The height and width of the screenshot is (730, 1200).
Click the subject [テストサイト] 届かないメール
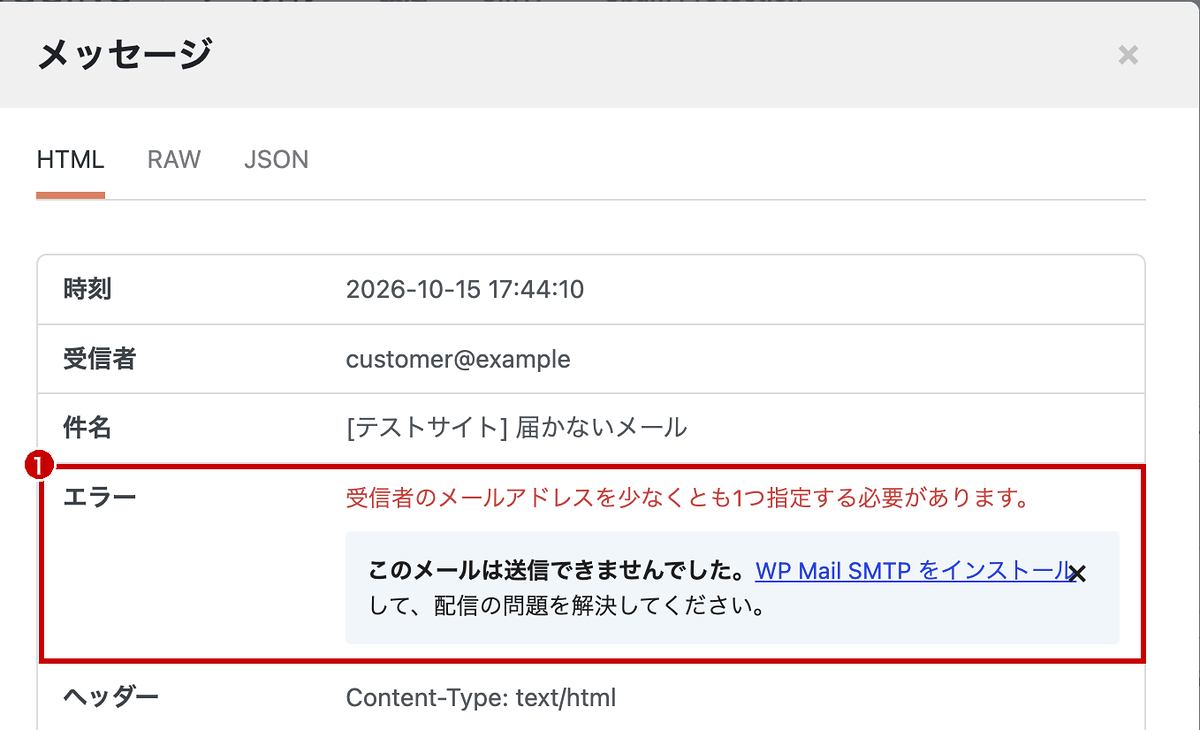point(516,428)
